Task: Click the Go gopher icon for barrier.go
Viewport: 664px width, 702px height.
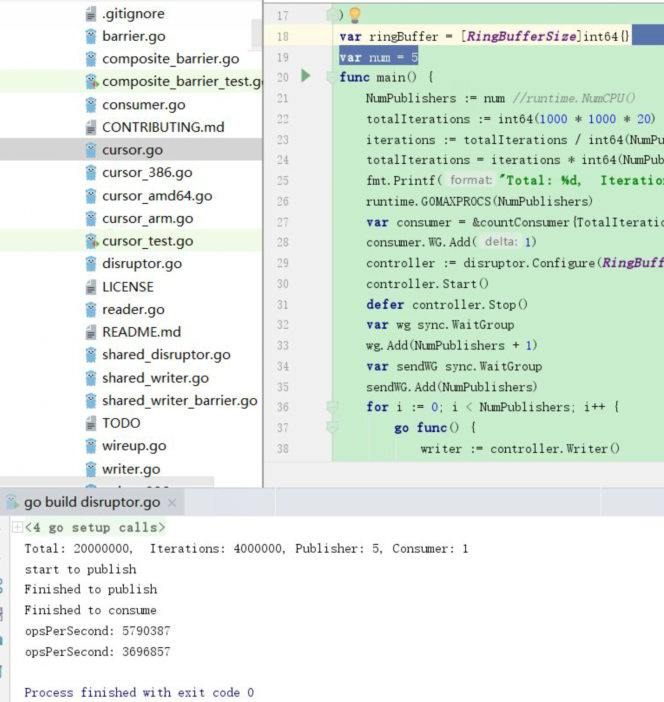Action: click(91, 37)
